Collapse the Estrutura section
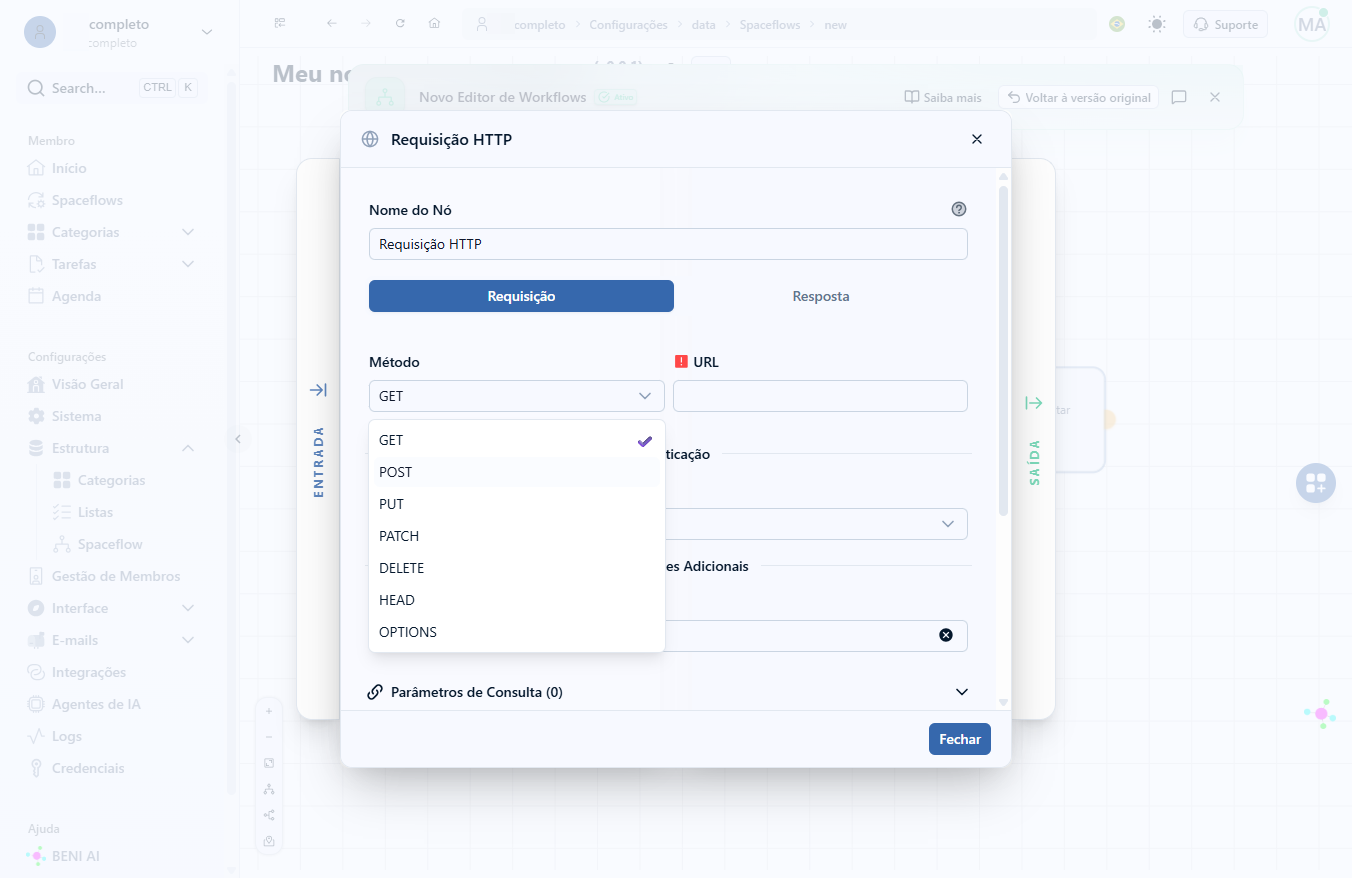Viewport: 1352px width, 878px height. coord(110,448)
